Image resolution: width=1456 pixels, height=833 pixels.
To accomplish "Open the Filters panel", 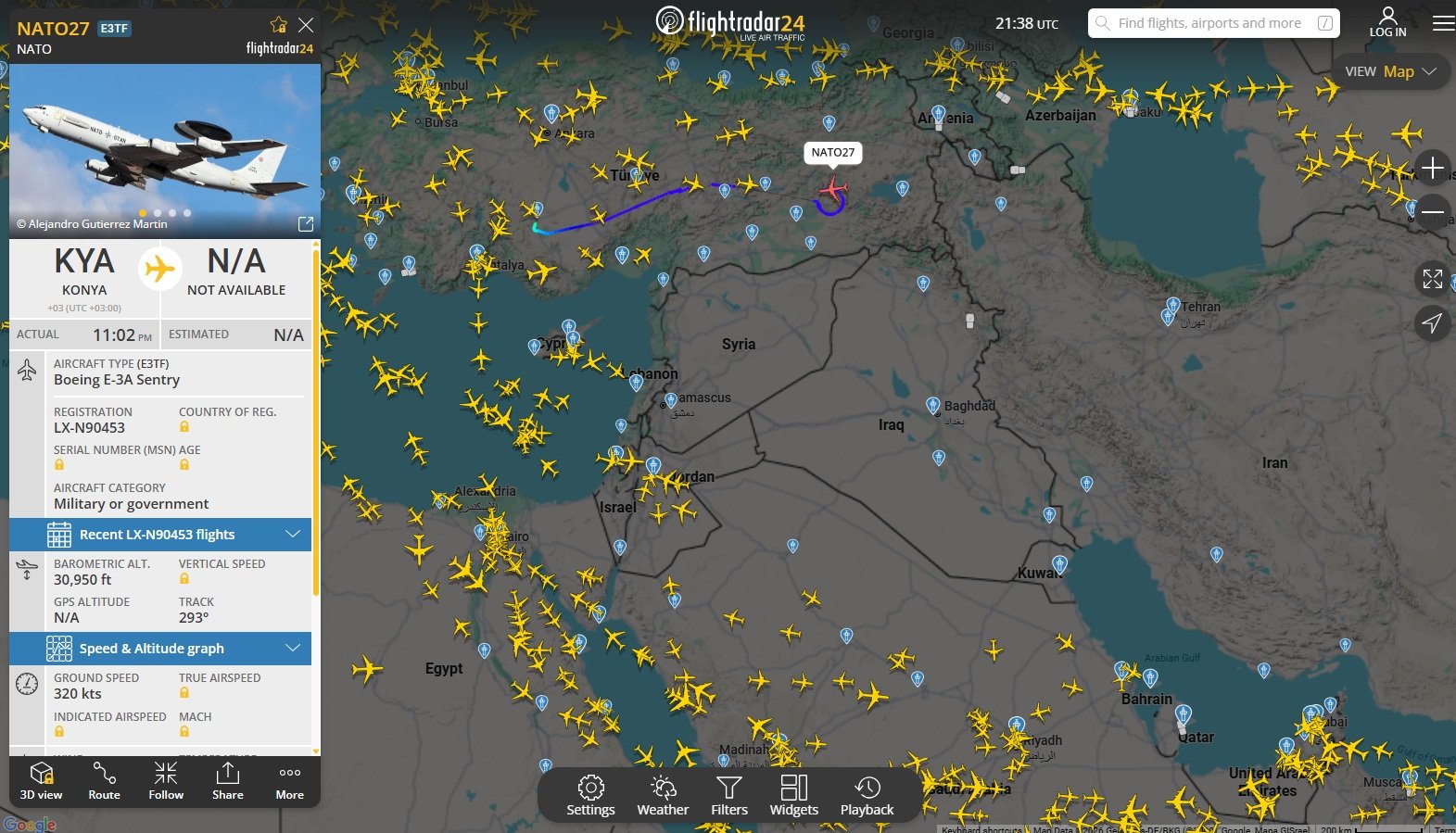I will [729, 796].
